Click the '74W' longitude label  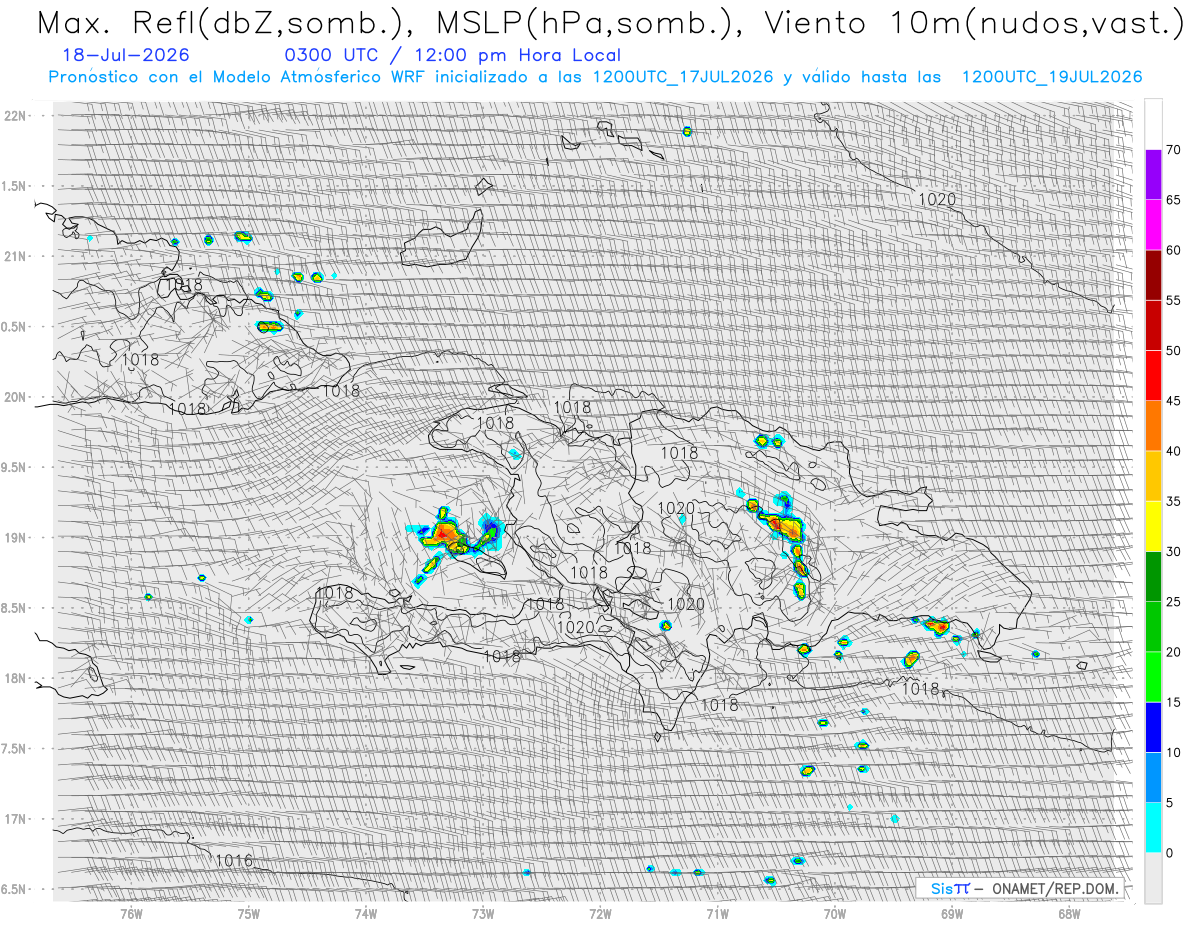pyautogui.click(x=366, y=914)
